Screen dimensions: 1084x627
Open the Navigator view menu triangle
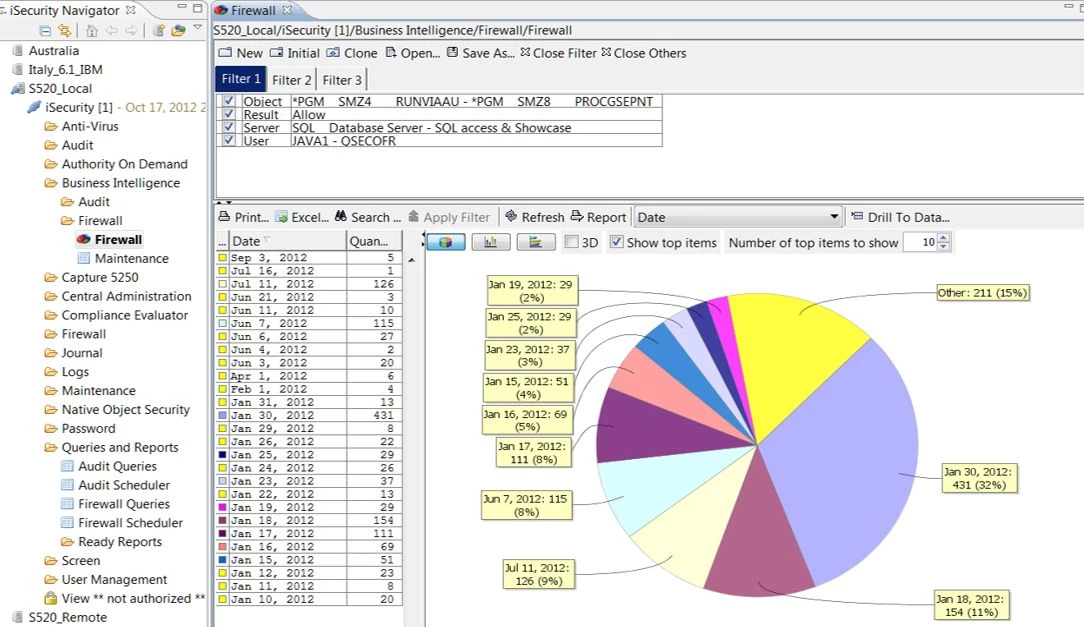point(198,28)
